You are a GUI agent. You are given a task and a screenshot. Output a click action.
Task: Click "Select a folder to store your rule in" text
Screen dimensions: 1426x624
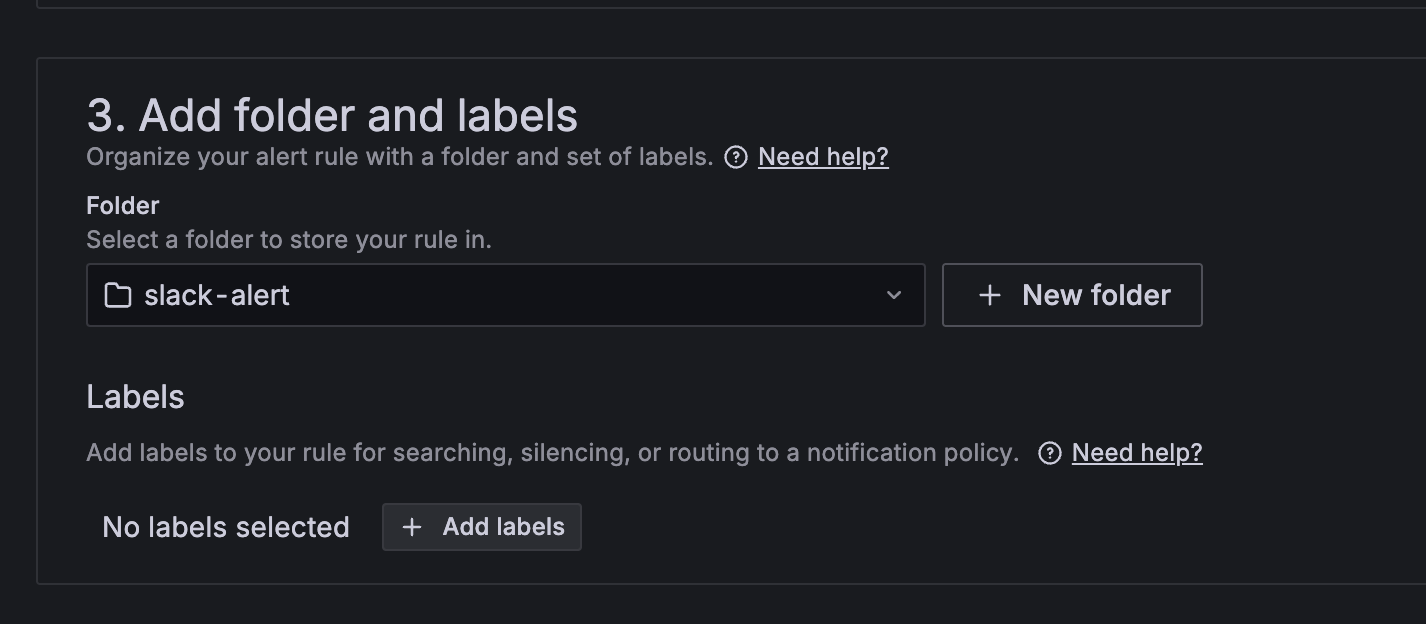(289, 240)
